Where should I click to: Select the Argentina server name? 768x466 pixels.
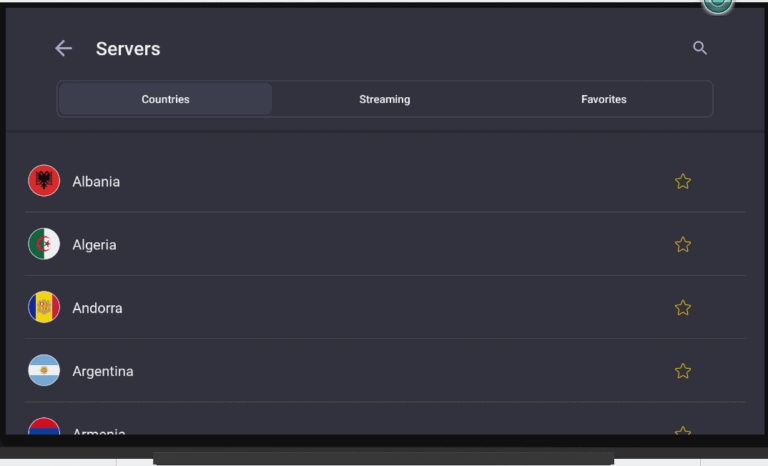pos(103,371)
